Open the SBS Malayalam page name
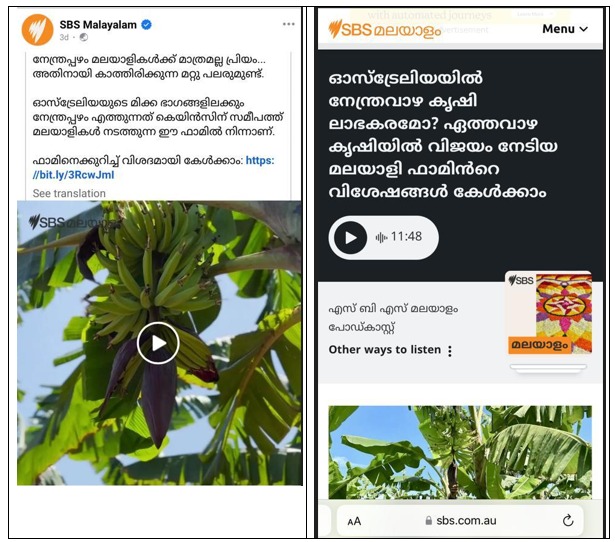 pyautogui.click(x=98, y=25)
